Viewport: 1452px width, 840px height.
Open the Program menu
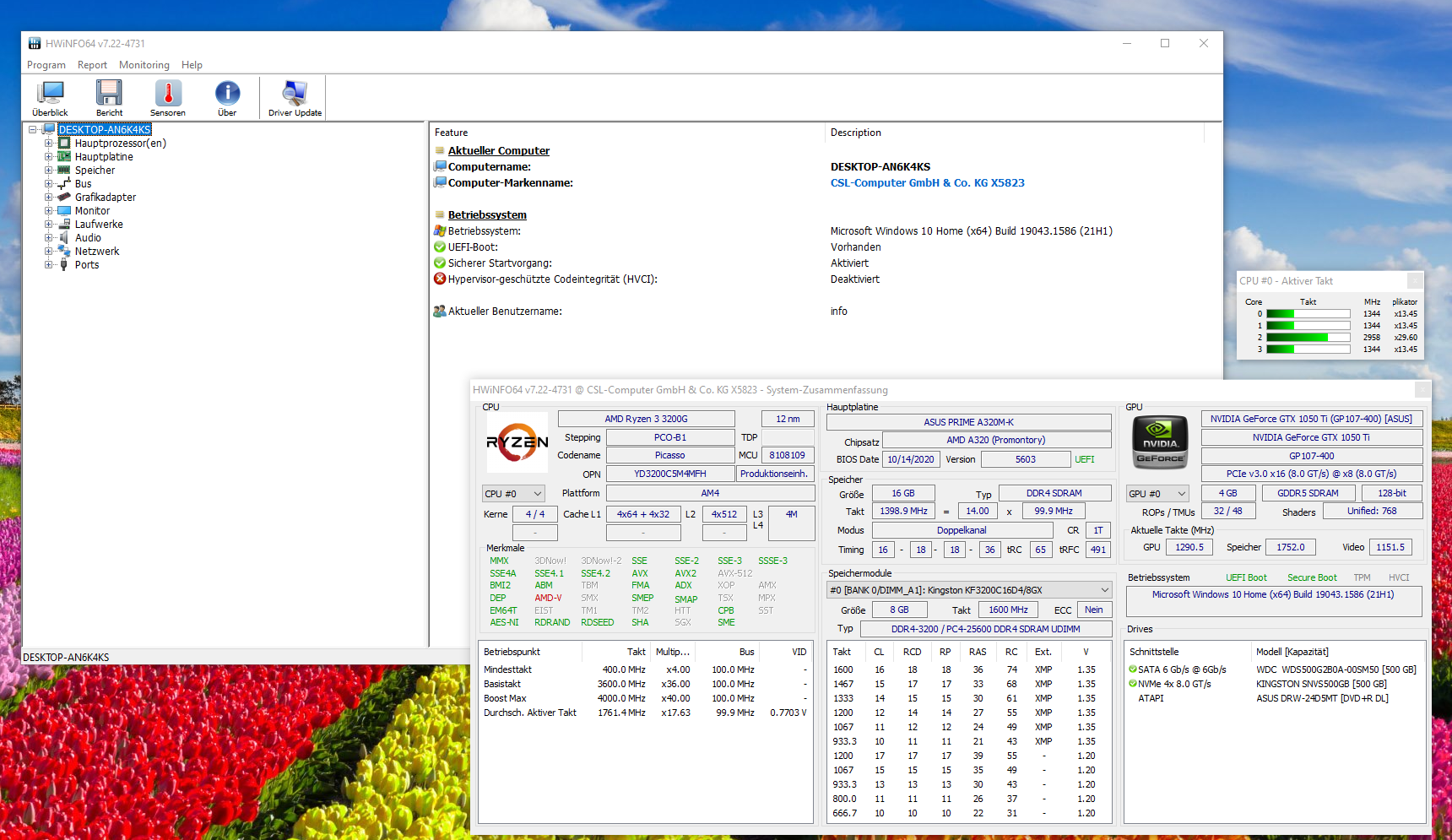(x=46, y=65)
